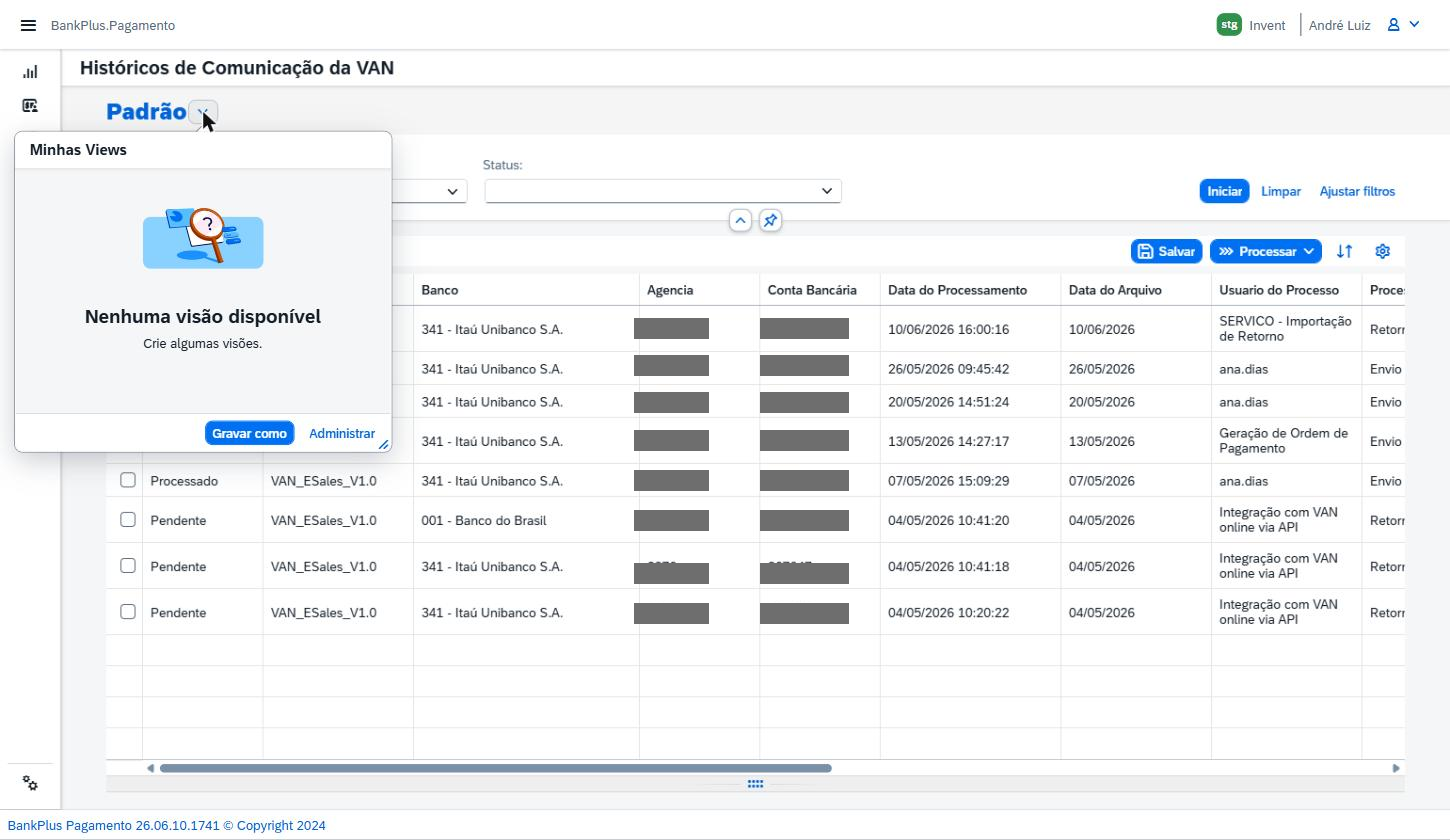Click the Banco column header
This screenshot has width=1450, height=840.
click(526, 290)
